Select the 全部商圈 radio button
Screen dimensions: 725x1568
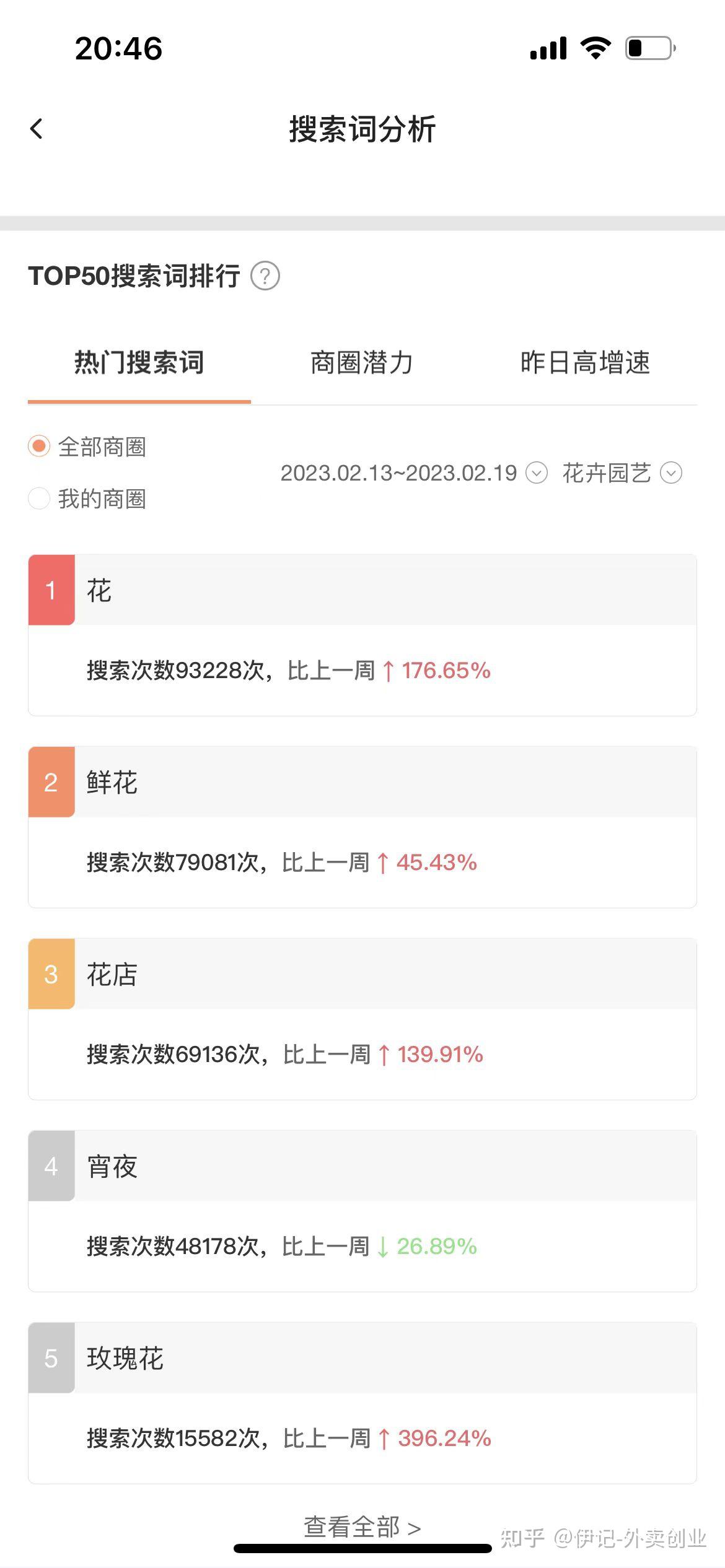point(39,446)
